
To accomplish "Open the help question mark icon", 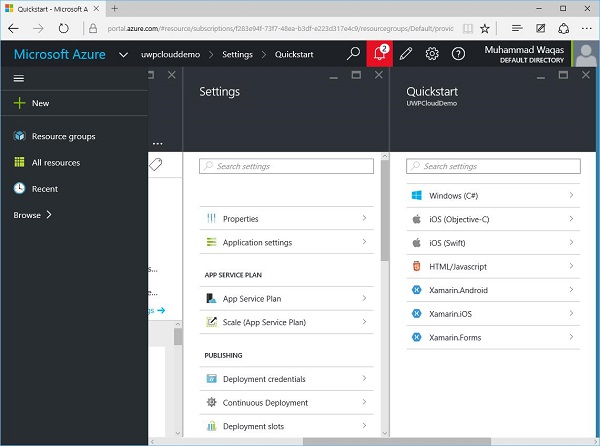I will [458, 54].
